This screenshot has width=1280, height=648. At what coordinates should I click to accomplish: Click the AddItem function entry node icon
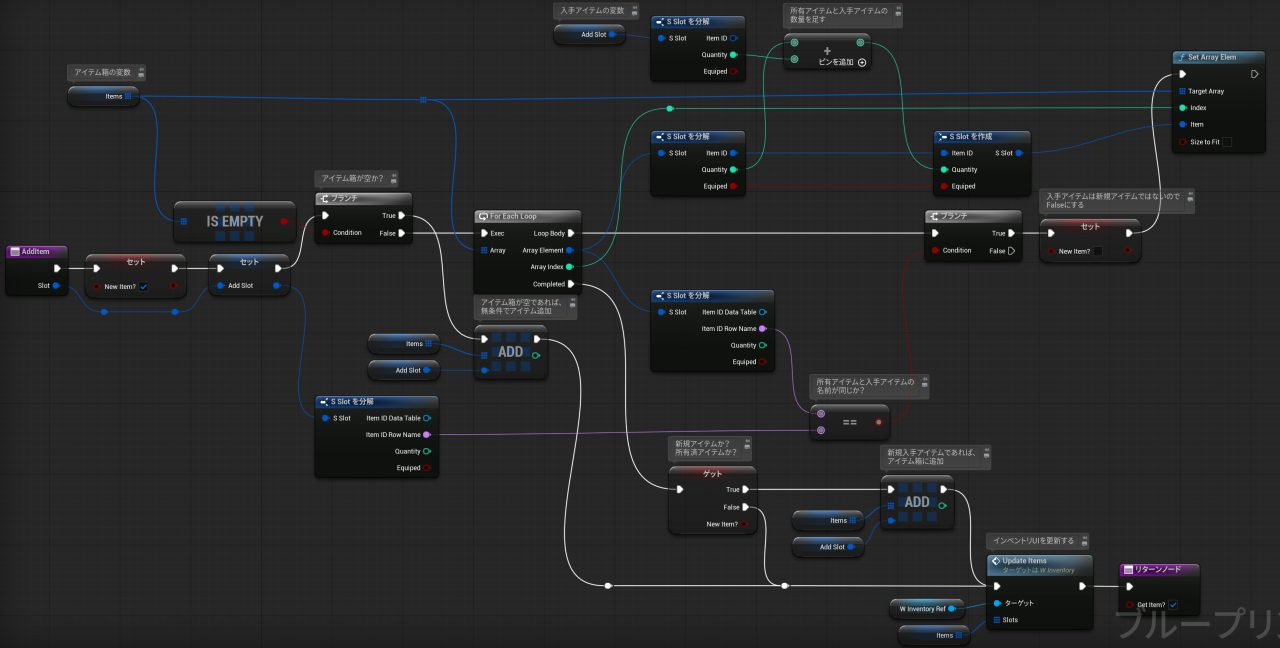15,252
